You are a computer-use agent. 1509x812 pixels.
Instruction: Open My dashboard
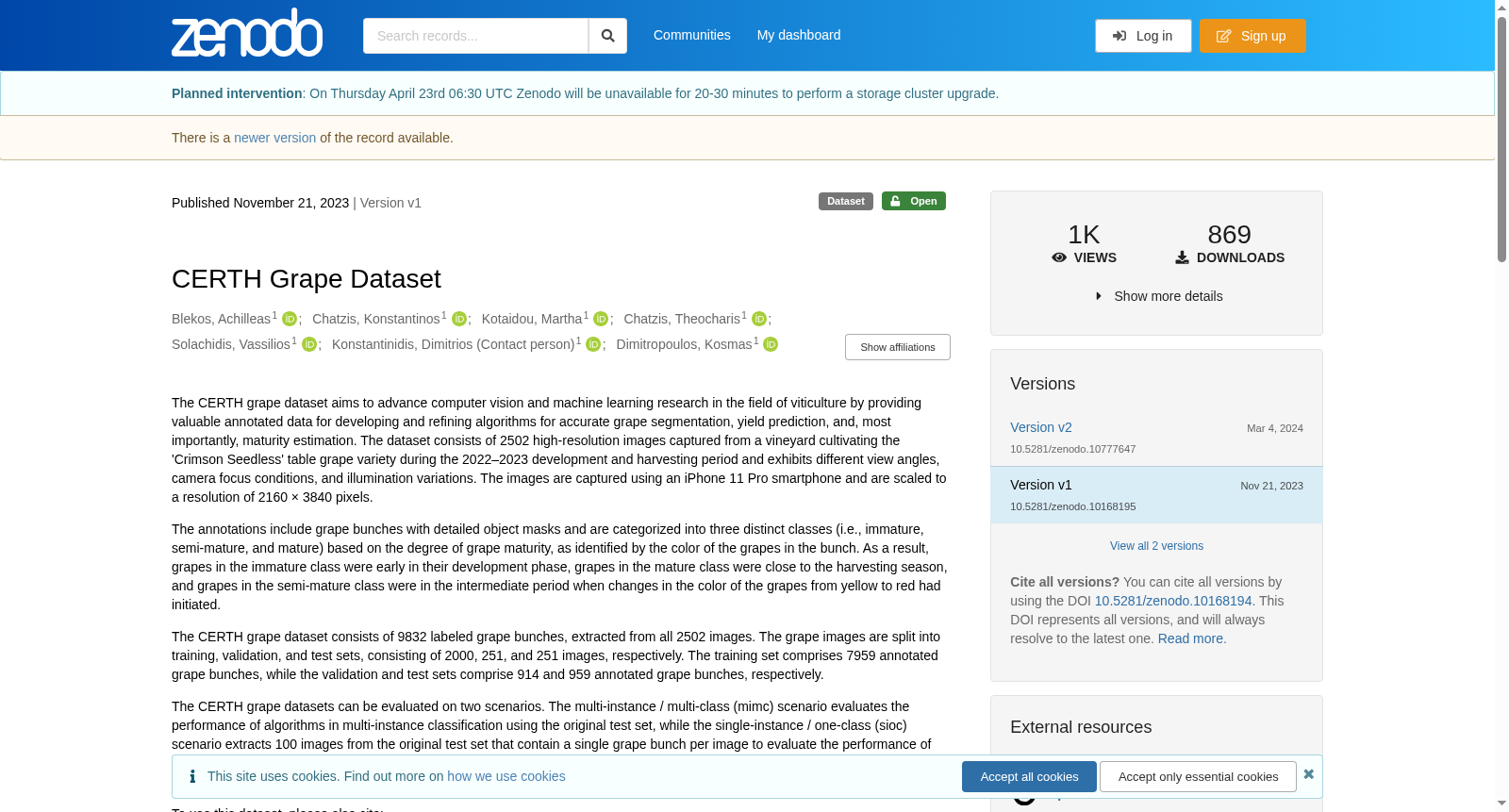pos(799,35)
